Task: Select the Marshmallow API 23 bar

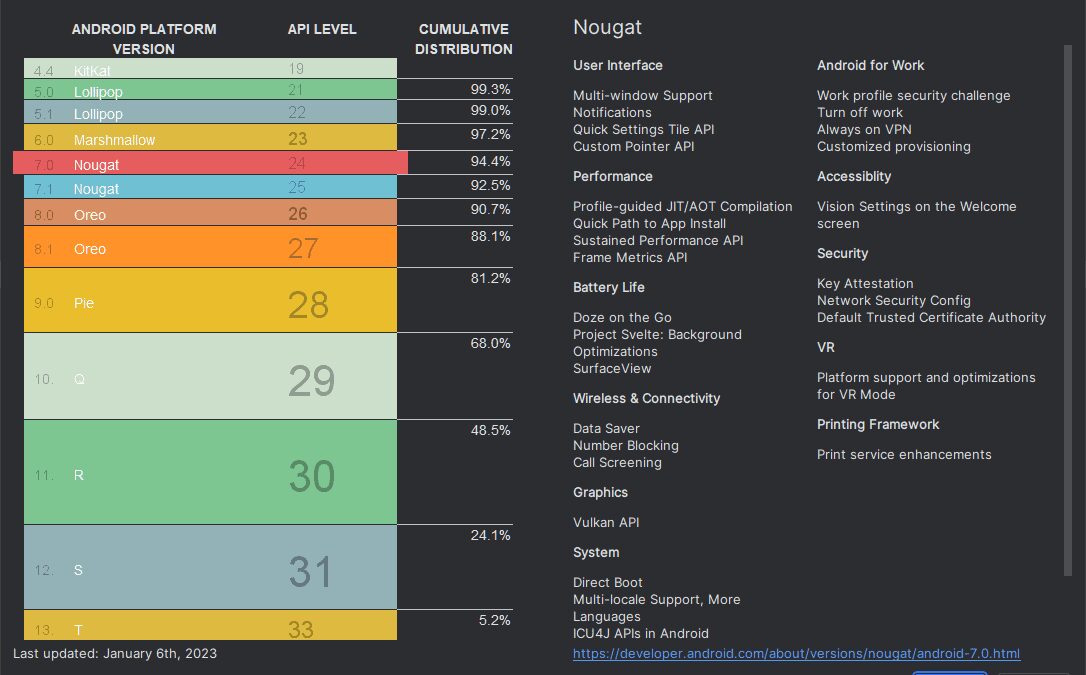Action: [x=210, y=137]
